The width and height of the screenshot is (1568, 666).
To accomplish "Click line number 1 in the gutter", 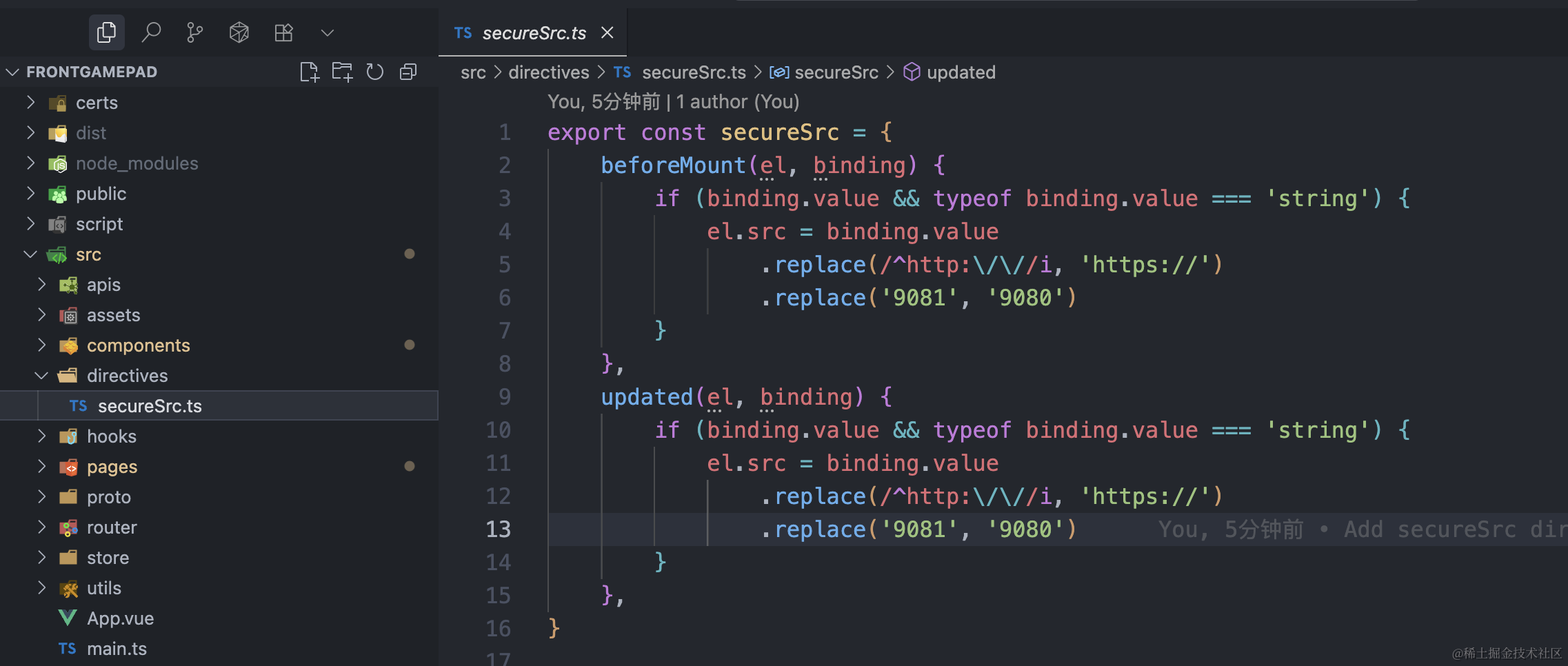I will [x=505, y=132].
